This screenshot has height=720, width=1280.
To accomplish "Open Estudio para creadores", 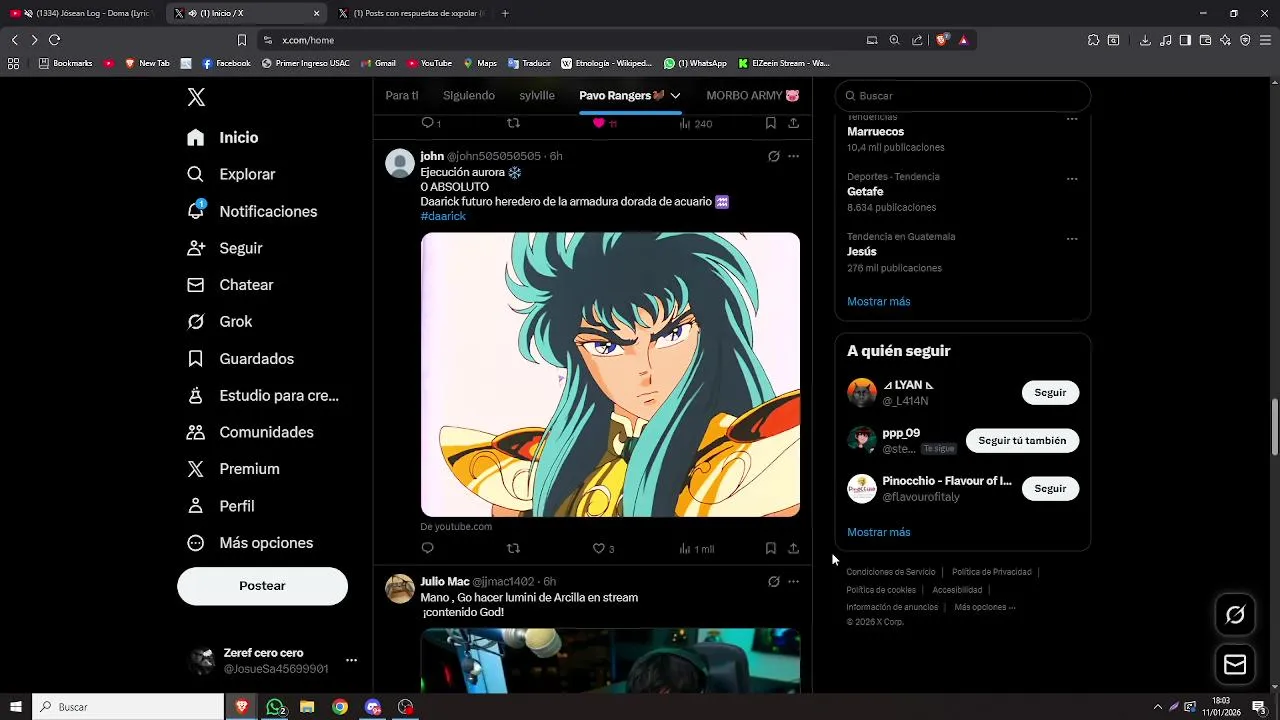I will tap(263, 396).
